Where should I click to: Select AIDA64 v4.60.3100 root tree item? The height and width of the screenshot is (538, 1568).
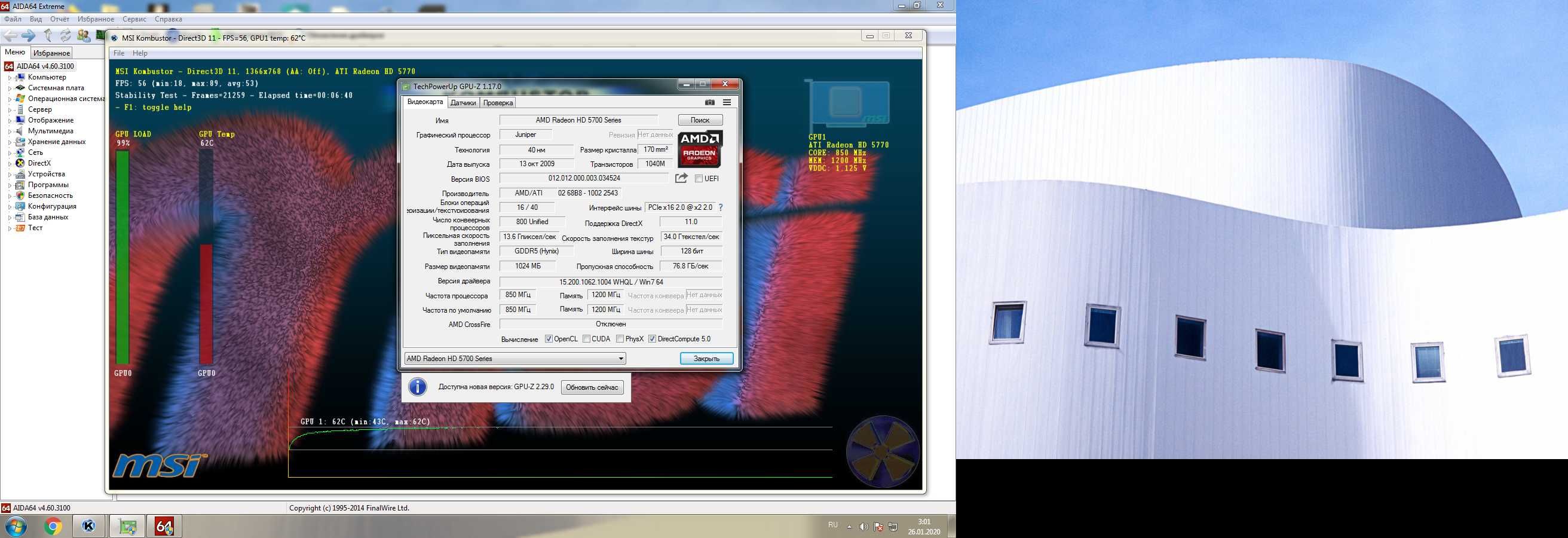pos(45,66)
